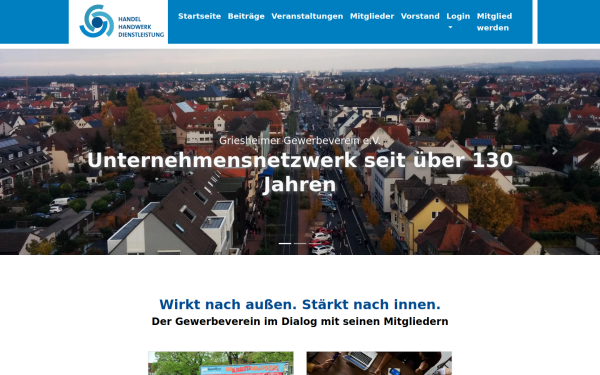Image resolution: width=600 pixels, height=375 pixels.
Task: Click the Mitglied werden link
Action: [494, 22]
